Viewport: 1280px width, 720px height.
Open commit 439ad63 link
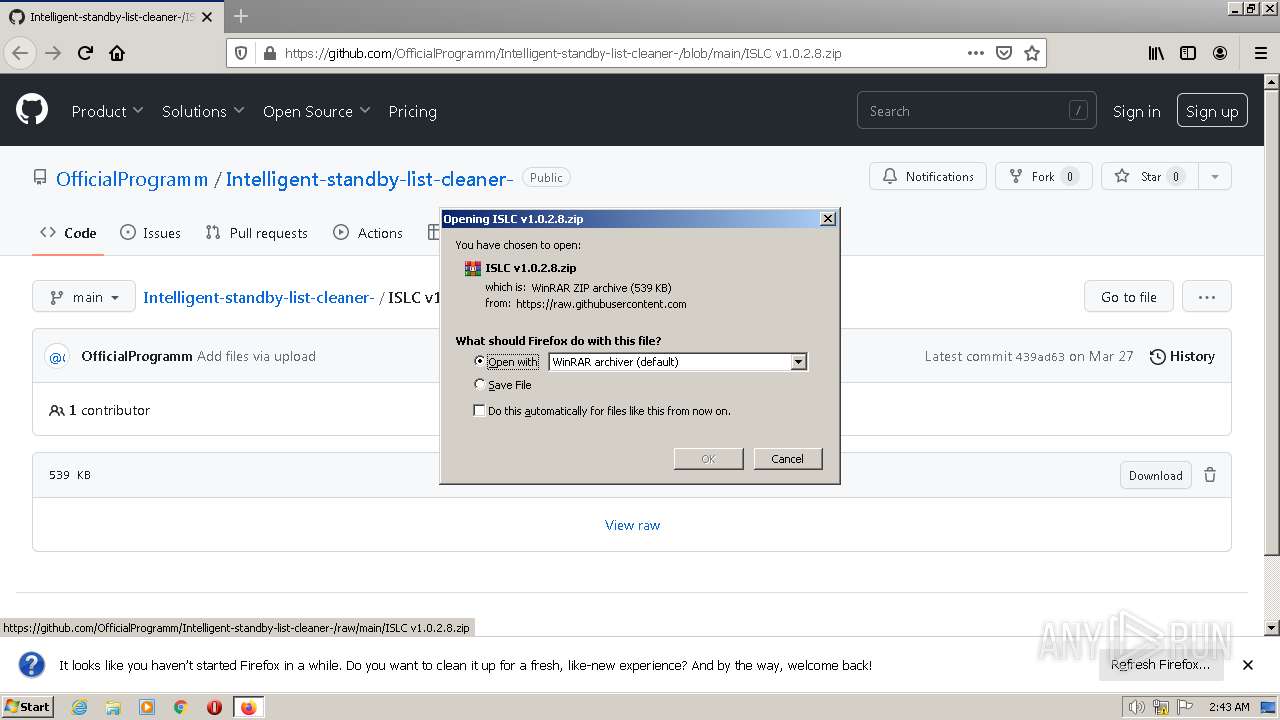(1040, 356)
